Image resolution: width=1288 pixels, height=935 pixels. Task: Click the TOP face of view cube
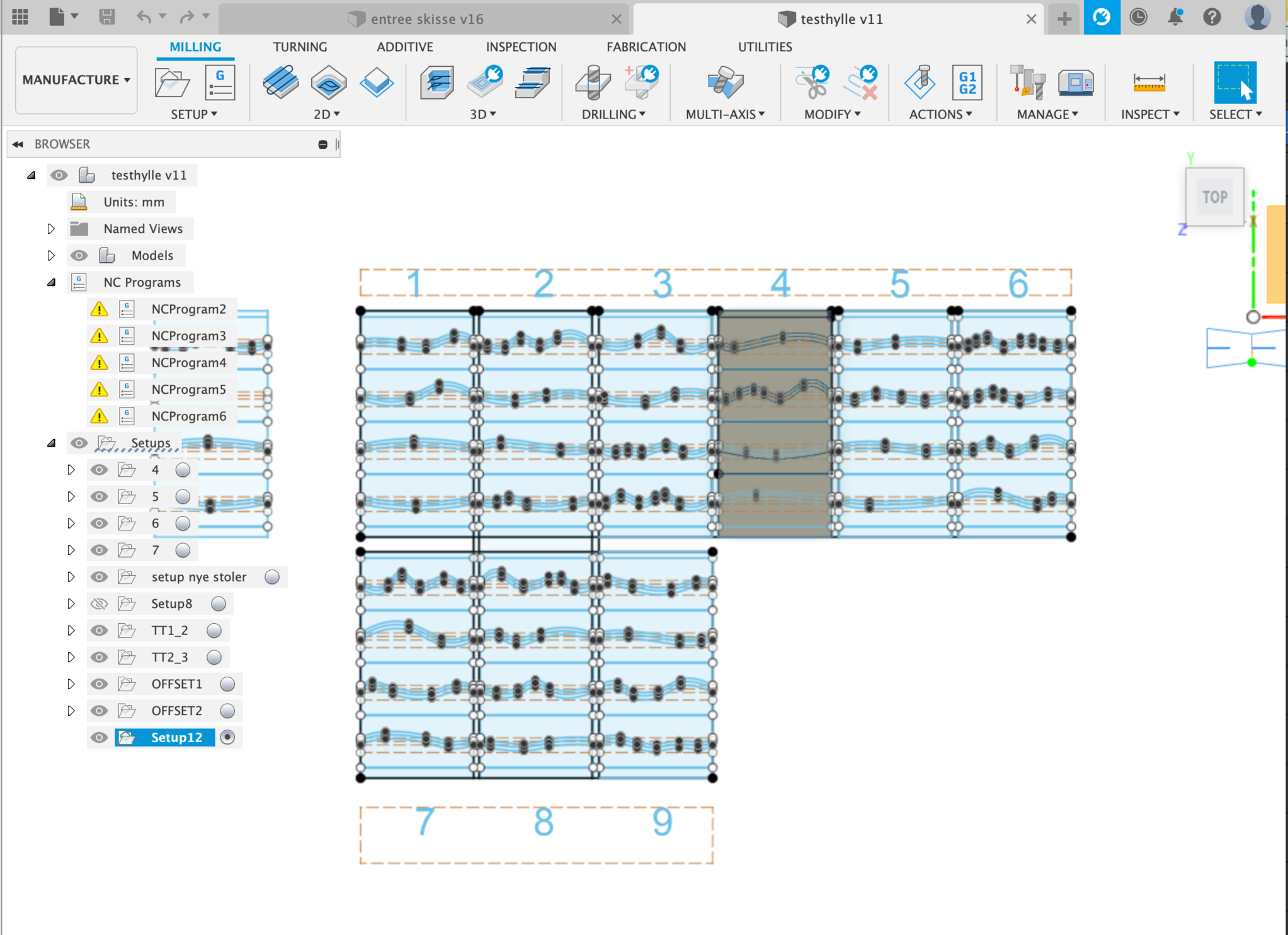pos(1214,197)
